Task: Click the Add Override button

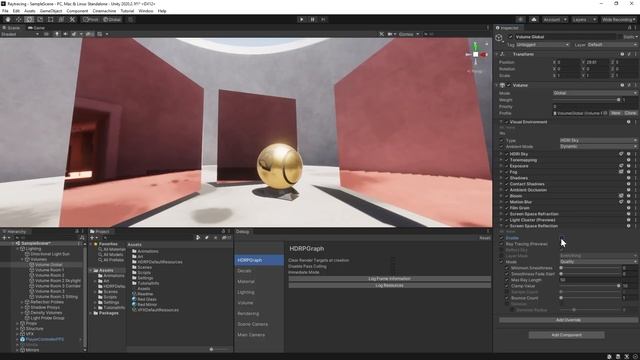Action: (x=568, y=320)
